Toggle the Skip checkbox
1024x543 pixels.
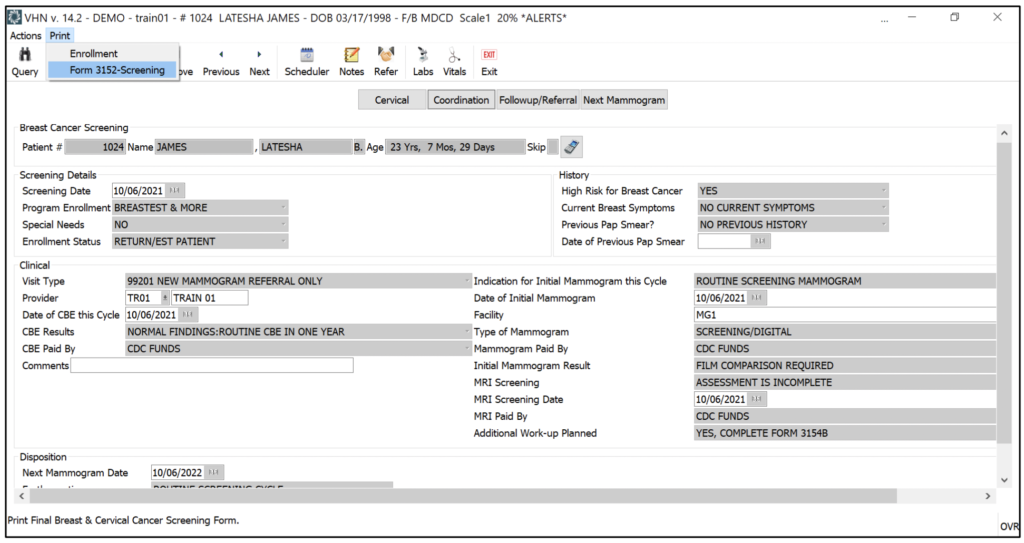[x=553, y=147]
